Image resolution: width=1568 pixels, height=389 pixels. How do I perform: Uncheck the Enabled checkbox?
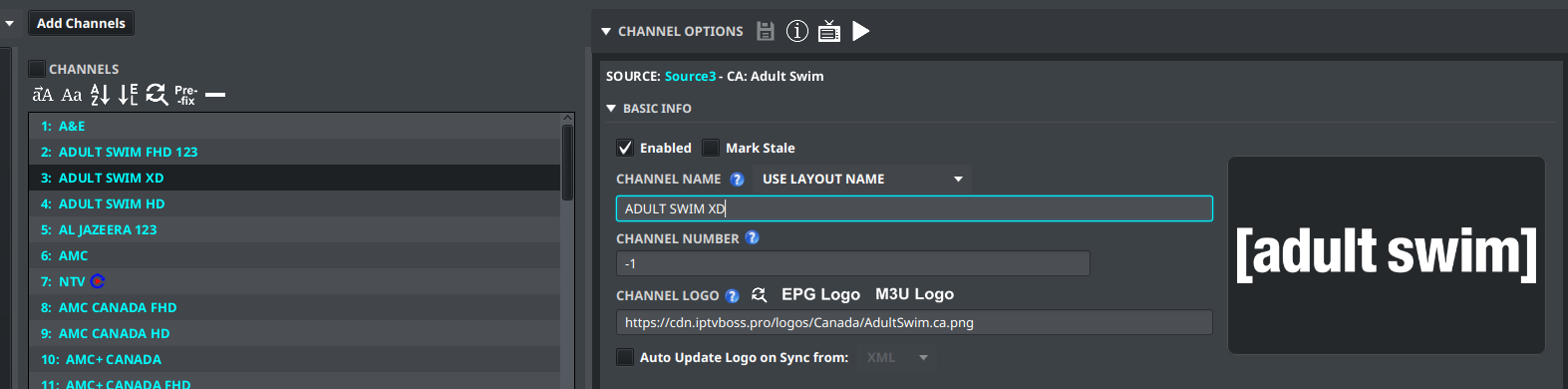(x=625, y=148)
